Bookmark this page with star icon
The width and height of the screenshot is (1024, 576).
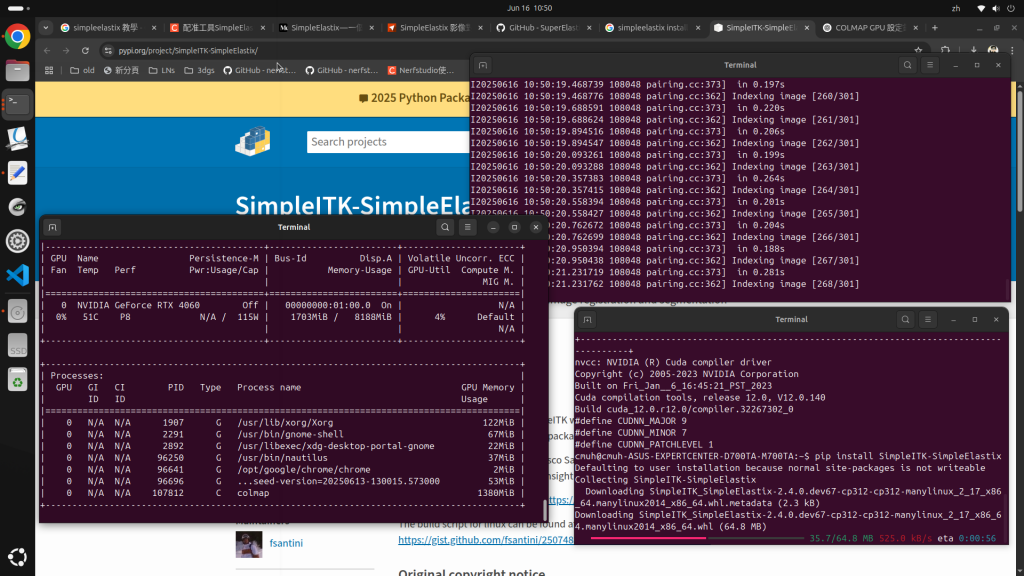[918, 50]
